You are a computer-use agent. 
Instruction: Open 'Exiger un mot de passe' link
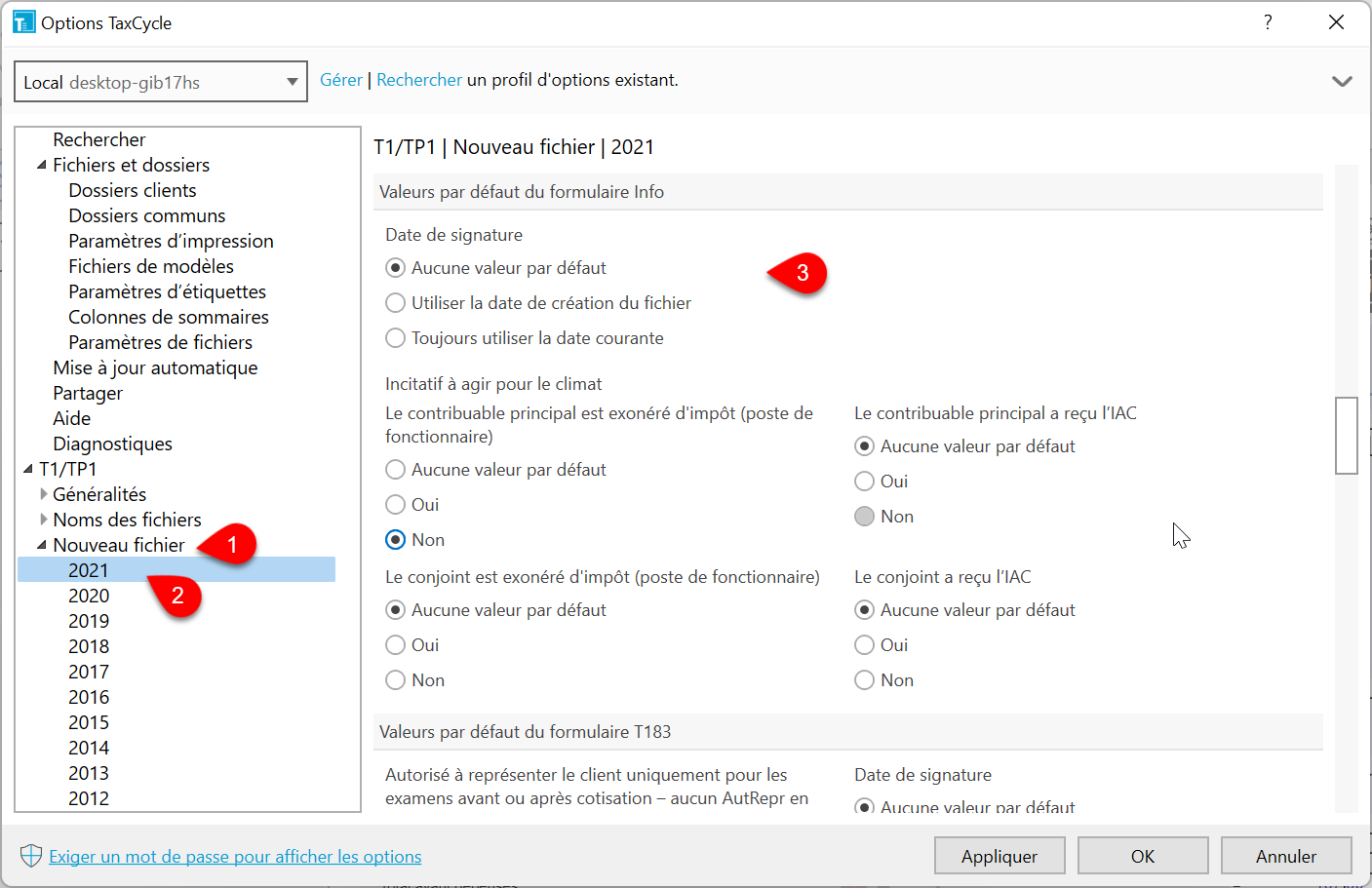point(235,857)
